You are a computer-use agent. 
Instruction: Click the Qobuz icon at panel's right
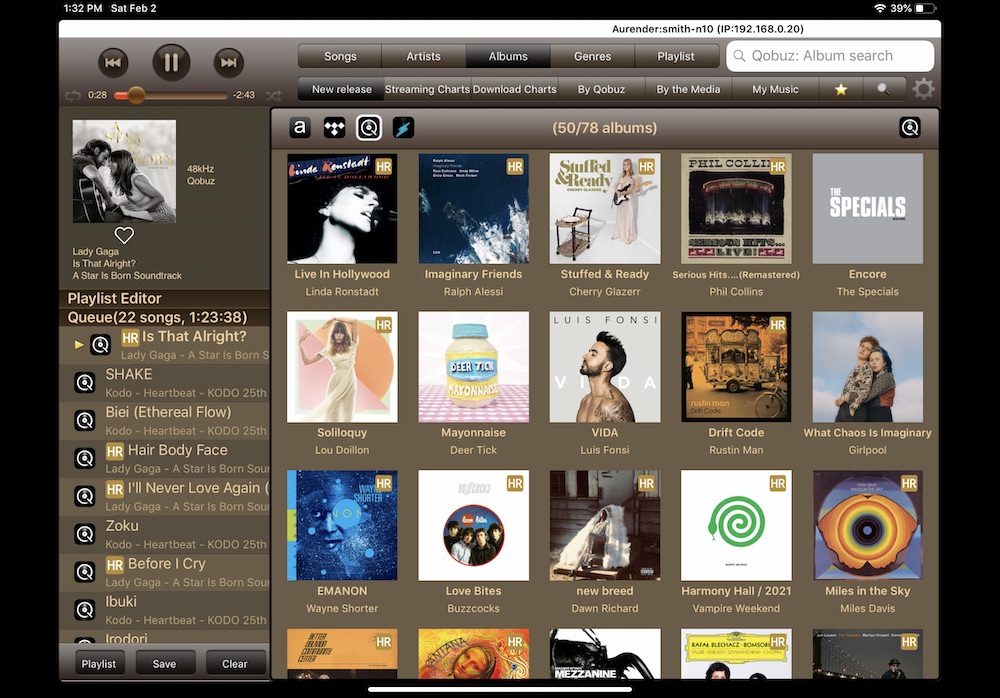(909, 127)
